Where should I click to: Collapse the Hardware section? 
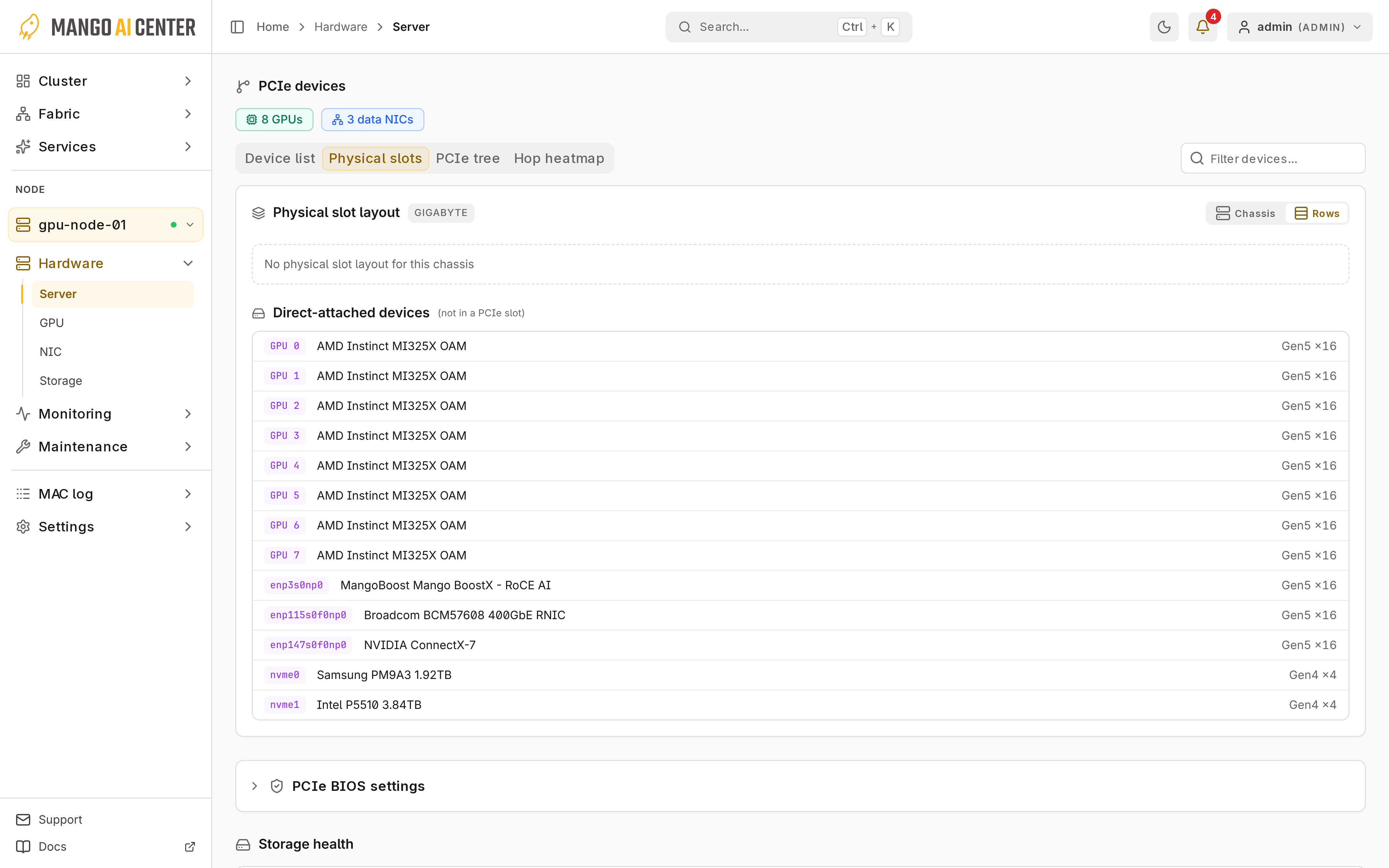point(105,263)
